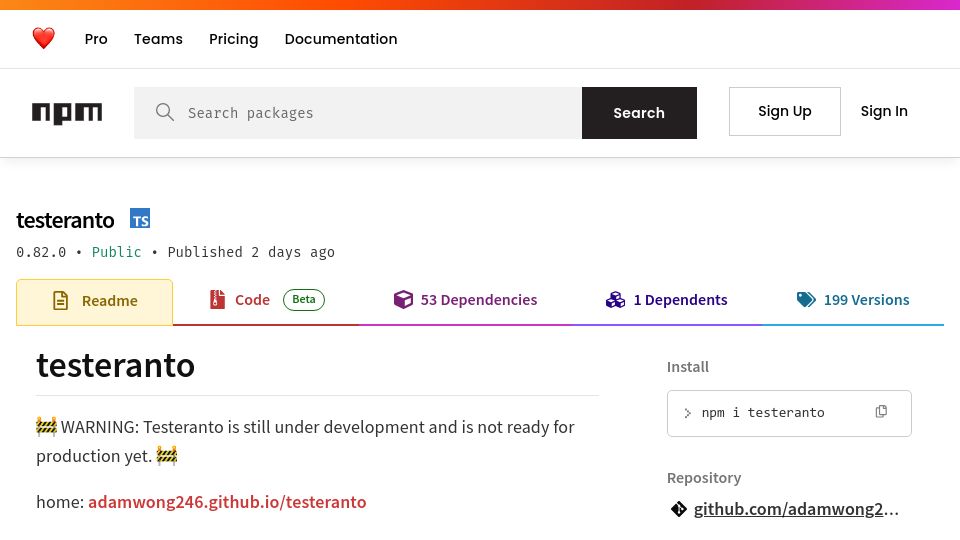This screenshot has height=540, width=960.
Task: Go to the Pricing page
Action: tap(233, 39)
